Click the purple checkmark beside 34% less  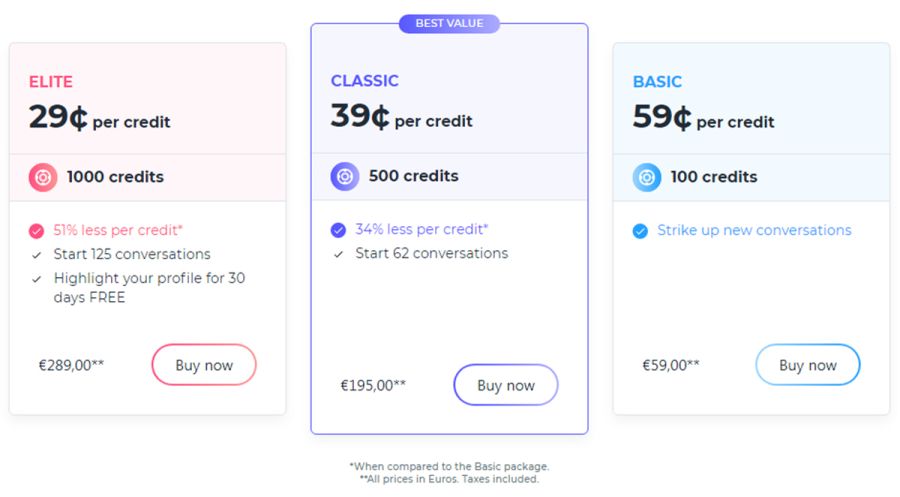point(338,230)
